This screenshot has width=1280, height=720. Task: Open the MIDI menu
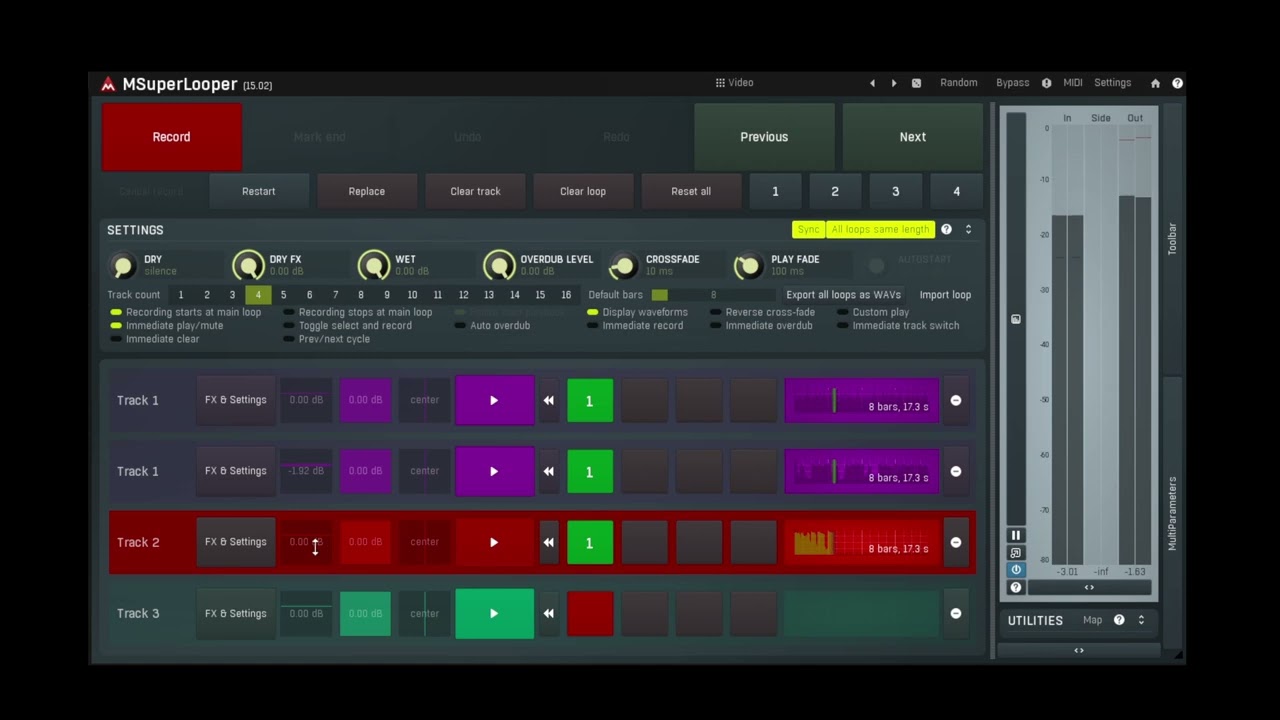pyautogui.click(x=1073, y=83)
